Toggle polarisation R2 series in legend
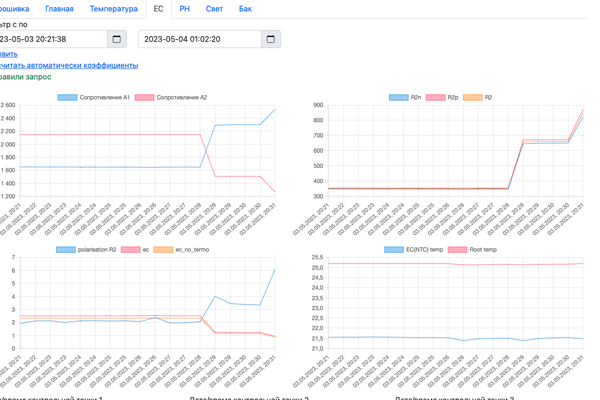 (88, 249)
